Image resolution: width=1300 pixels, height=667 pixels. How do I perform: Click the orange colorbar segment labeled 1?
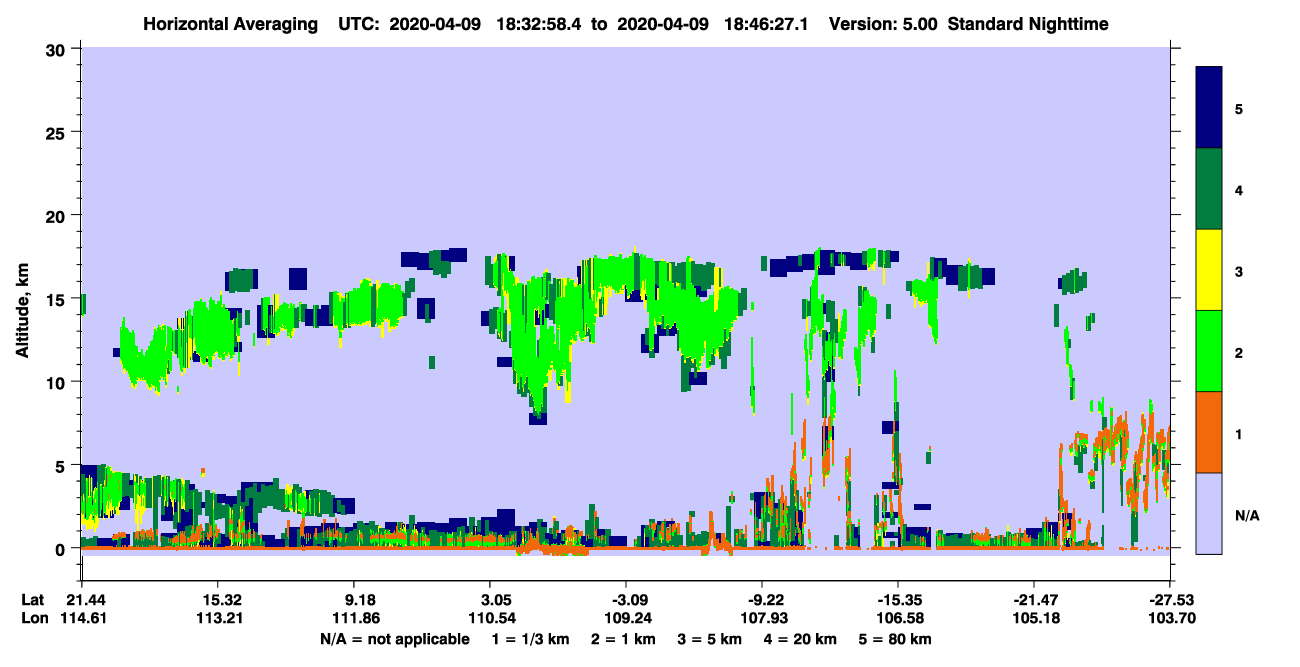(x=1209, y=432)
